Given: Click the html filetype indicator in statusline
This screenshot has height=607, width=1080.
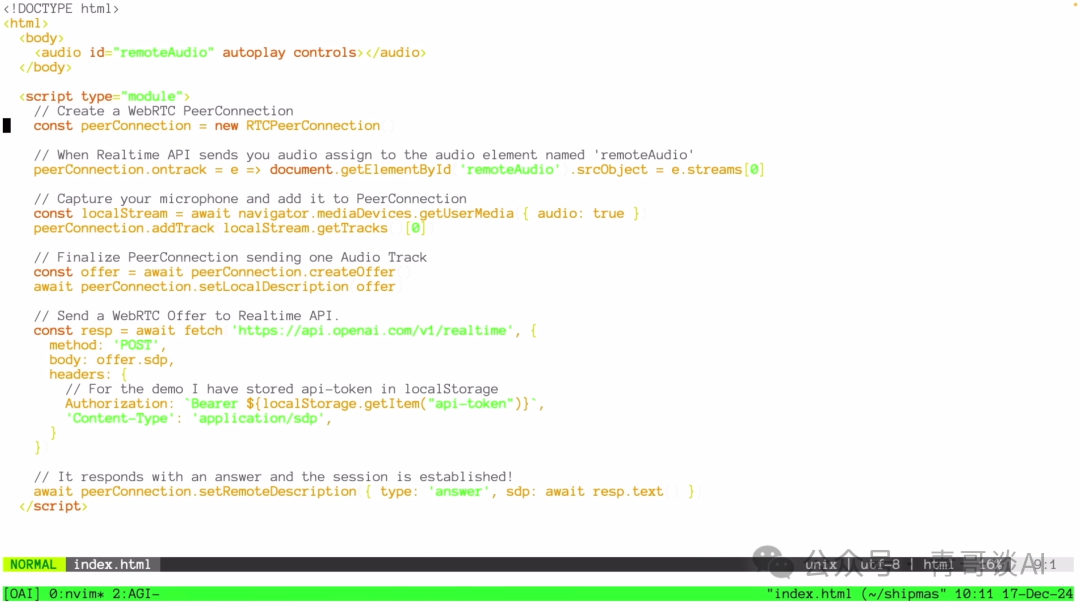Looking at the screenshot, I should click(938, 565).
